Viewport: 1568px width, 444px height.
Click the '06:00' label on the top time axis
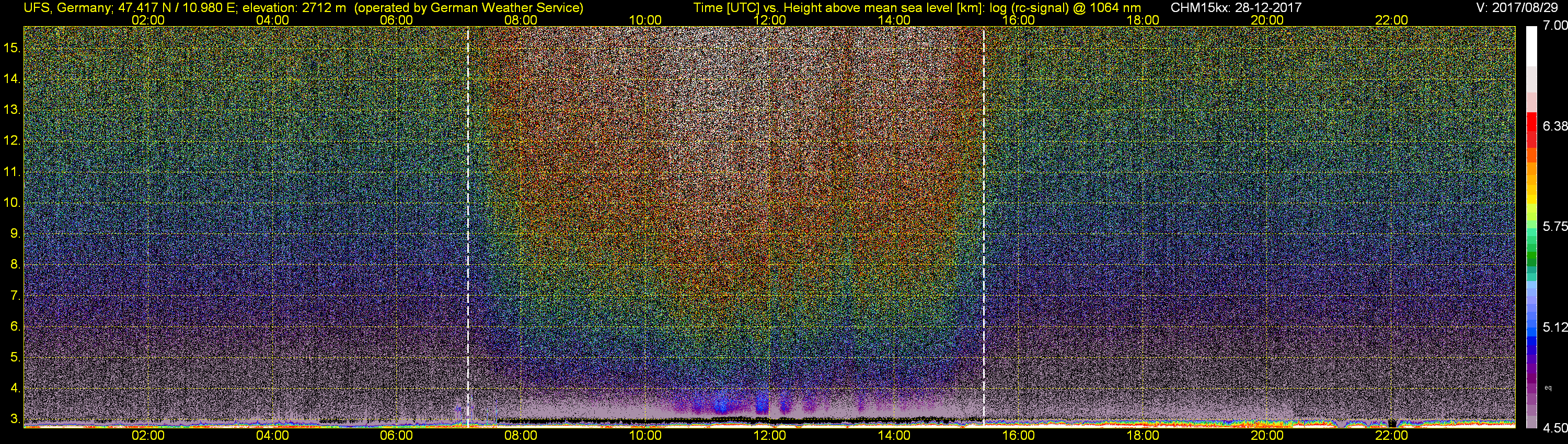(x=396, y=20)
